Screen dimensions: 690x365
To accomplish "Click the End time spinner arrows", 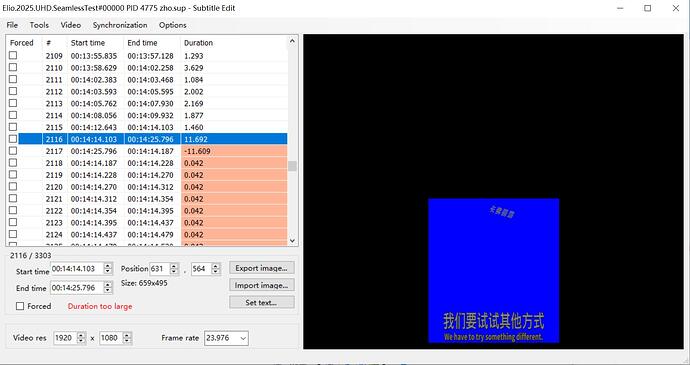I will (108, 288).
